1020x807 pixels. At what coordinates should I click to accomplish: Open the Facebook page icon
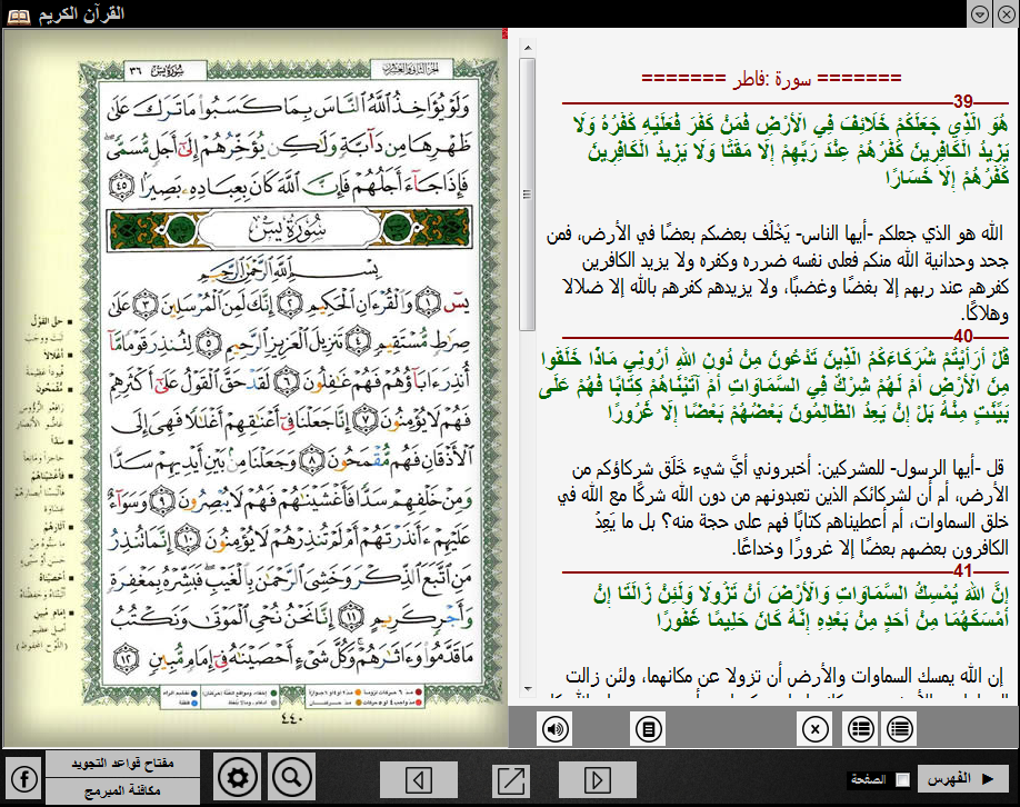tap(23, 778)
